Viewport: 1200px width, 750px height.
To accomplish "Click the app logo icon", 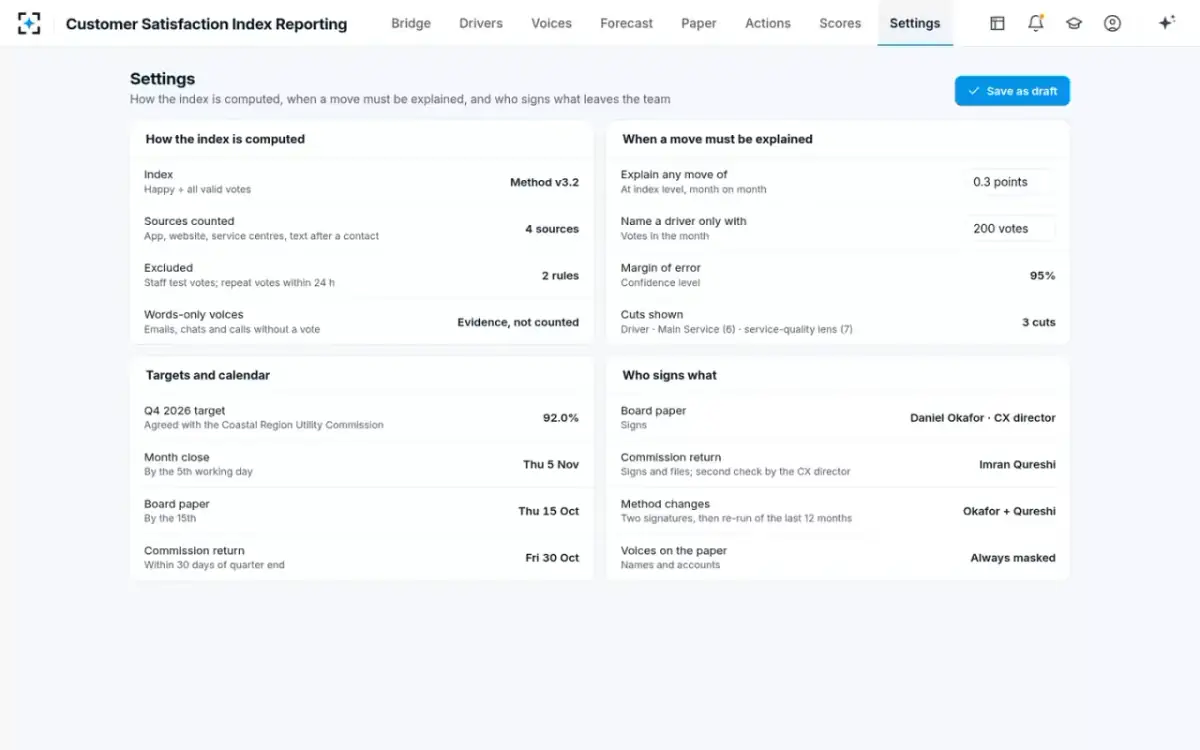I will tap(29, 23).
